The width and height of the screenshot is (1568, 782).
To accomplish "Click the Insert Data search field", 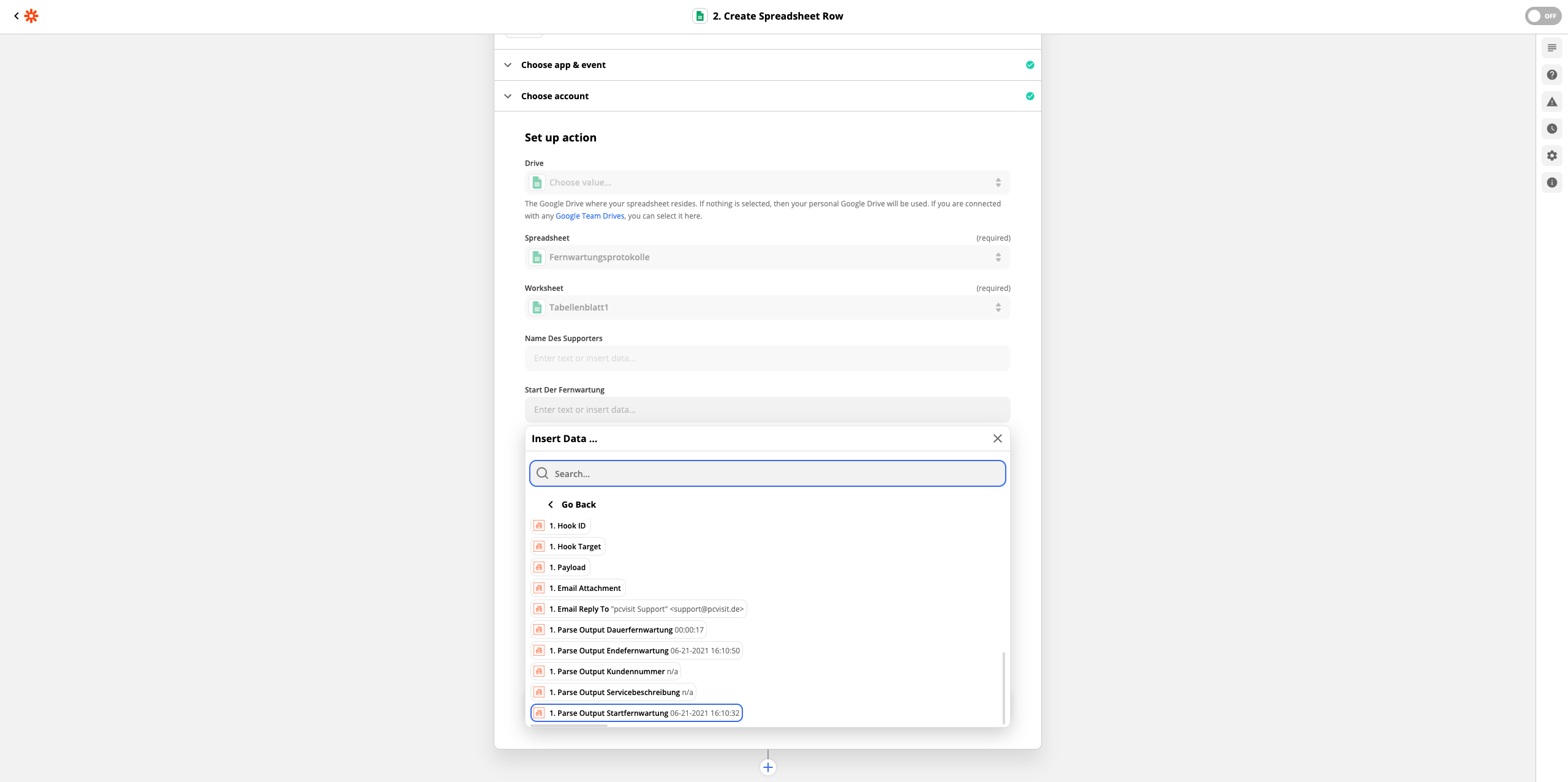I will point(767,473).
